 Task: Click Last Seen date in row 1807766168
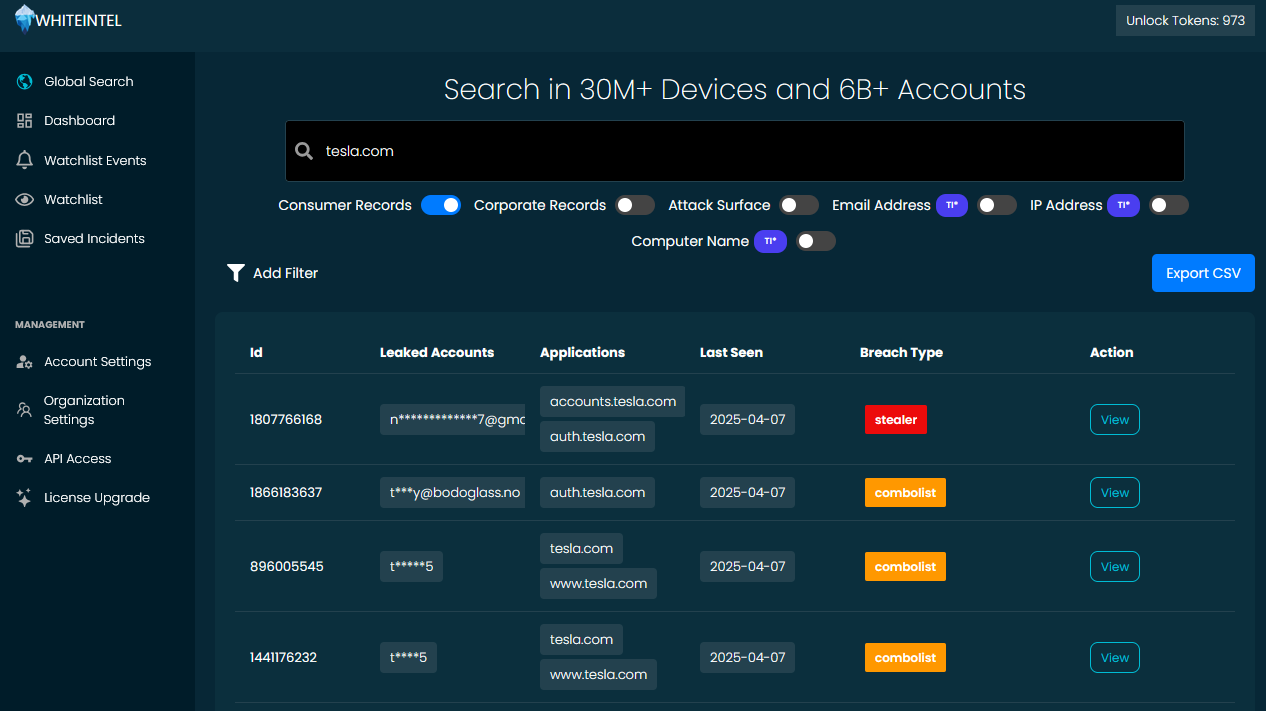[747, 420]
